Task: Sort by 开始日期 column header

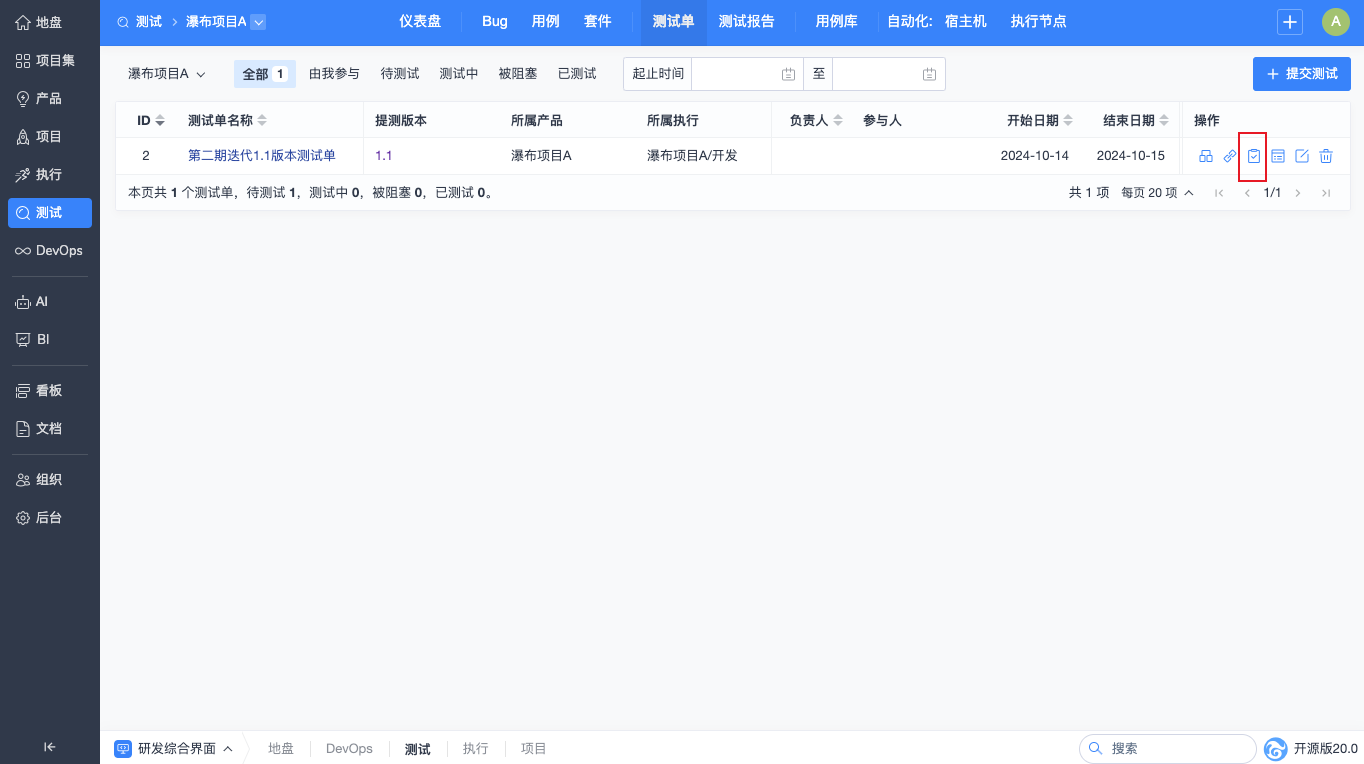Action: [x=1040, y=121]
